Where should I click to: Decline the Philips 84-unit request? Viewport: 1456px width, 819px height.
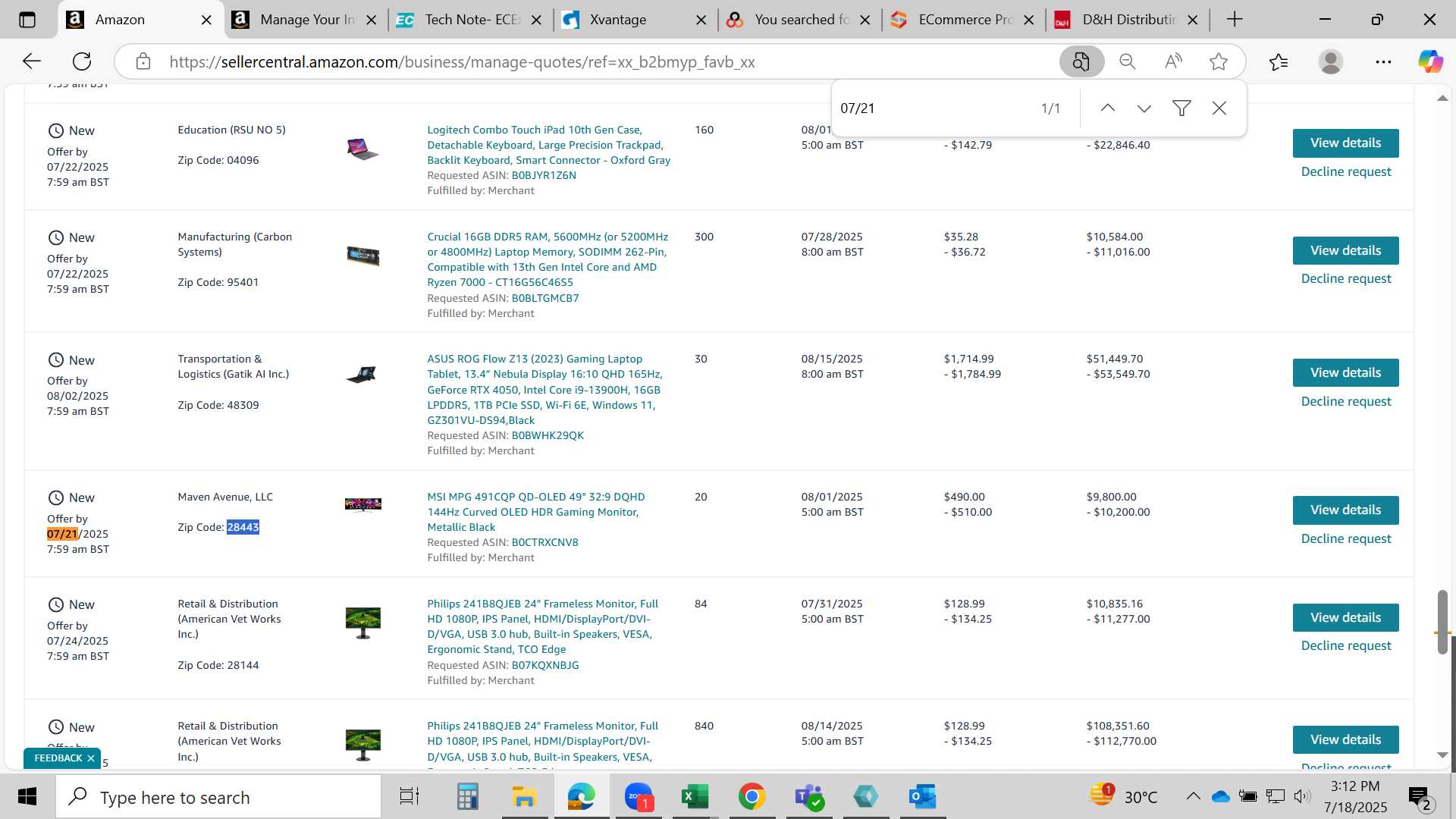(1346, 646)
